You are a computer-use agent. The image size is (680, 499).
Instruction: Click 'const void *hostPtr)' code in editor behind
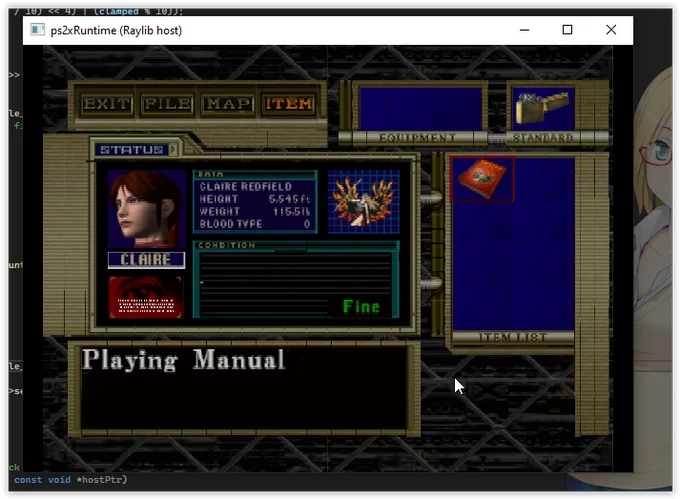pos(70,480)
